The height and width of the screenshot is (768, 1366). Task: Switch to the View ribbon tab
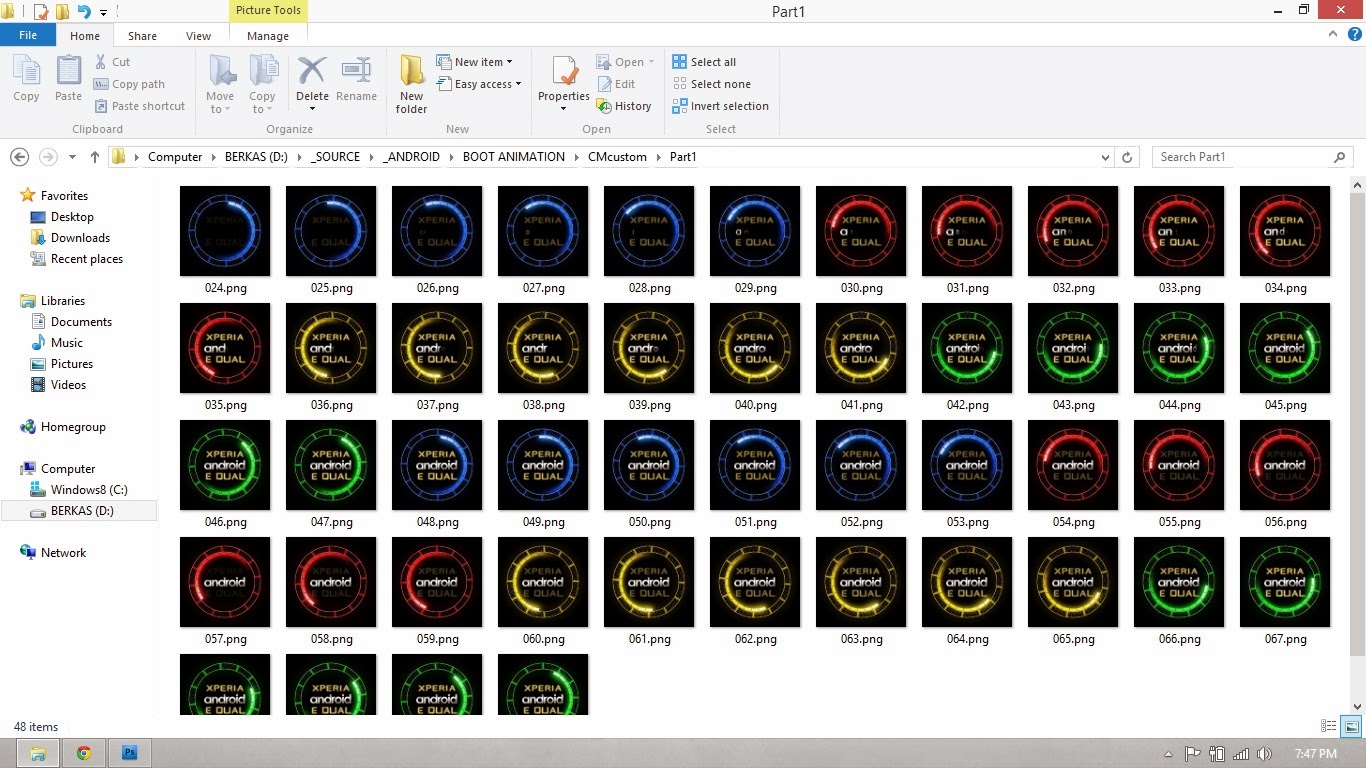coord(198,36)
